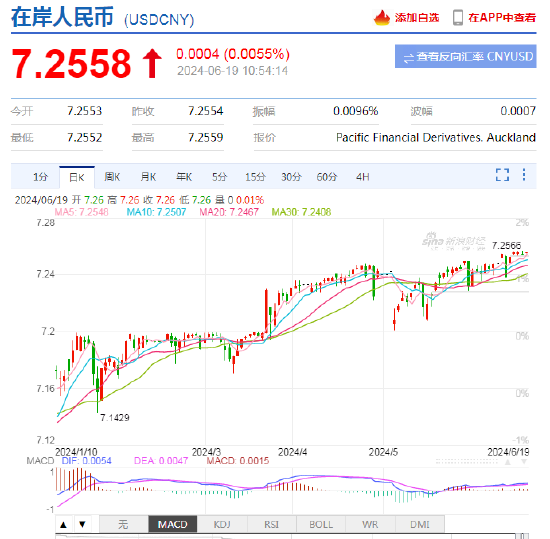Switch to the 5分 chart tab
Viewport: 550px width, 539px height.
219,177
